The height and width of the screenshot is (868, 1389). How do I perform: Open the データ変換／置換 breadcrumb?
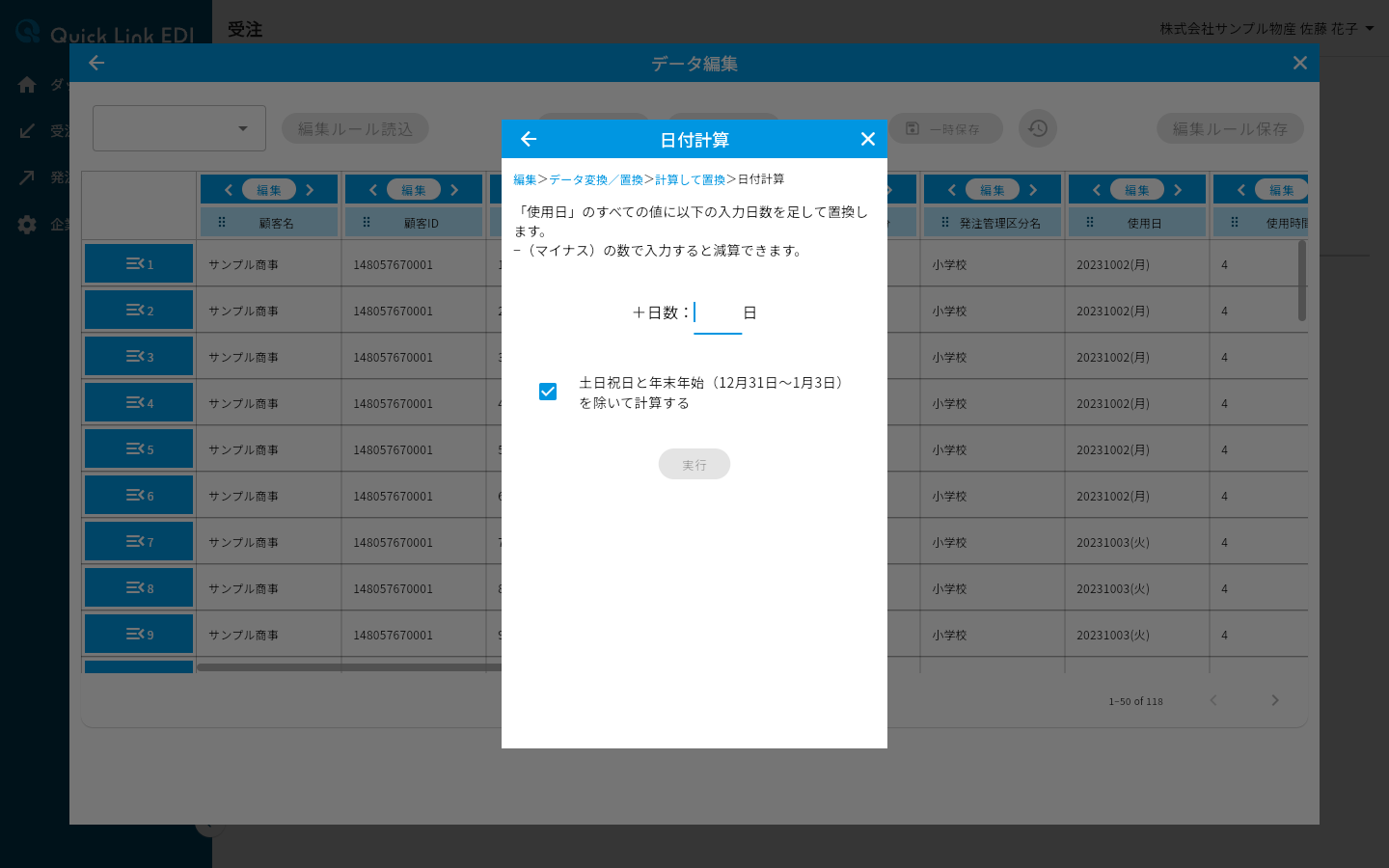596,180
